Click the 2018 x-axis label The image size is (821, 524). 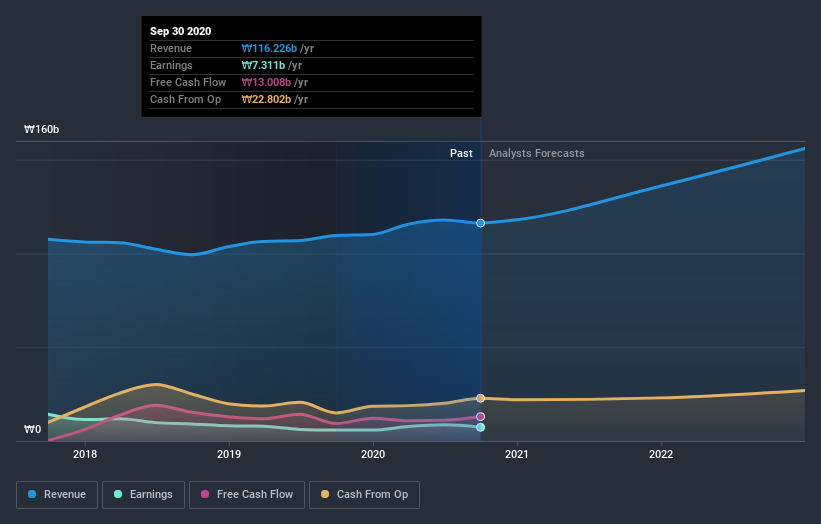(85, 454)
